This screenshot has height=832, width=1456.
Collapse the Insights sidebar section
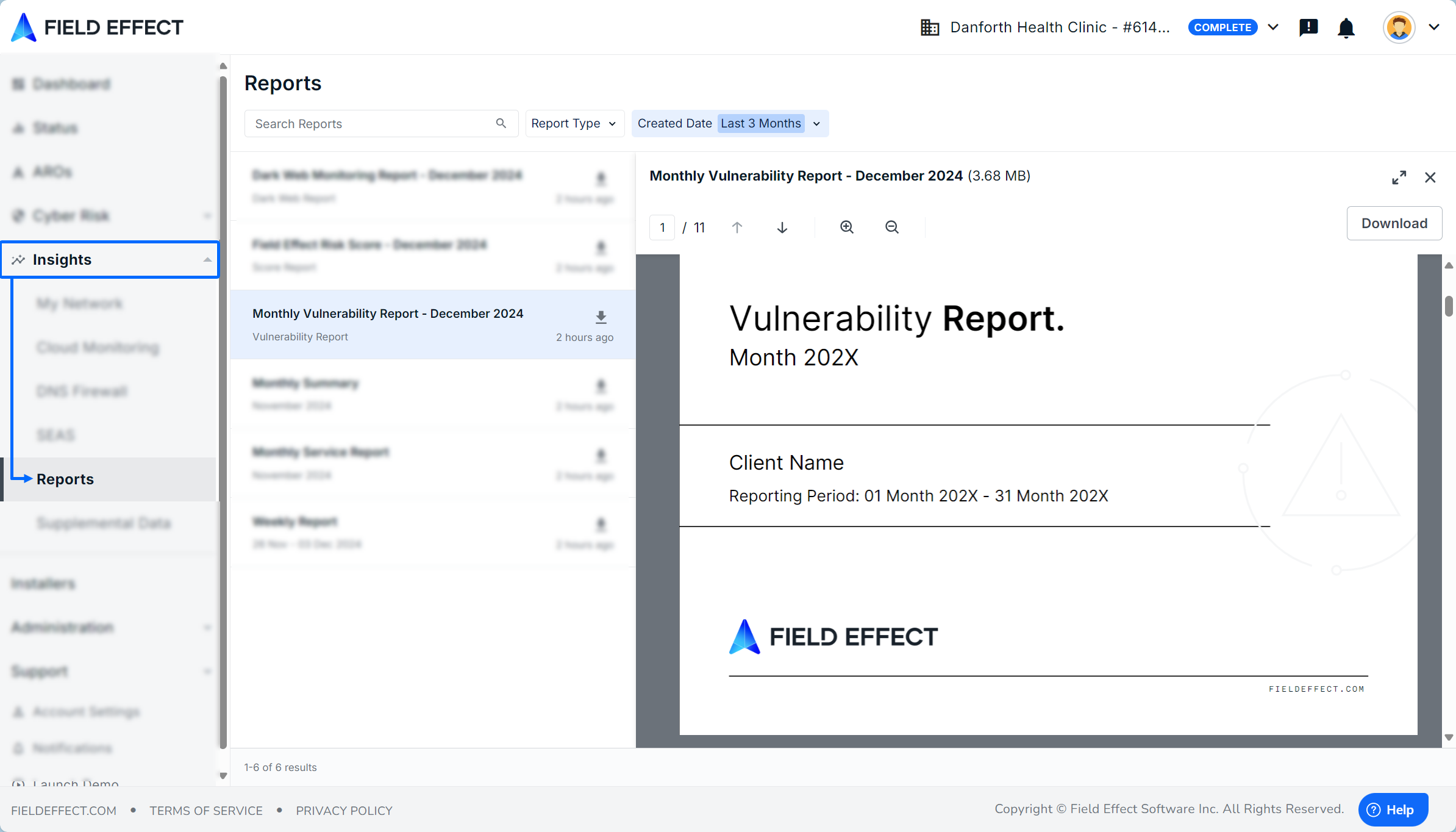207,260
